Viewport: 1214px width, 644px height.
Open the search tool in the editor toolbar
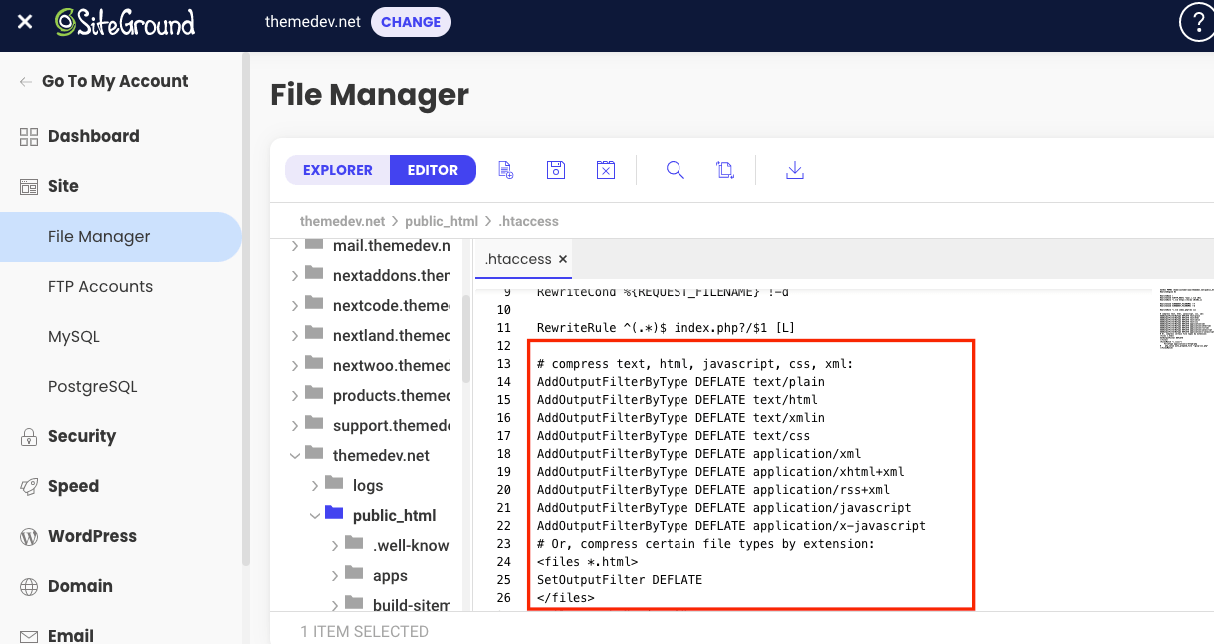click(675, 170)
